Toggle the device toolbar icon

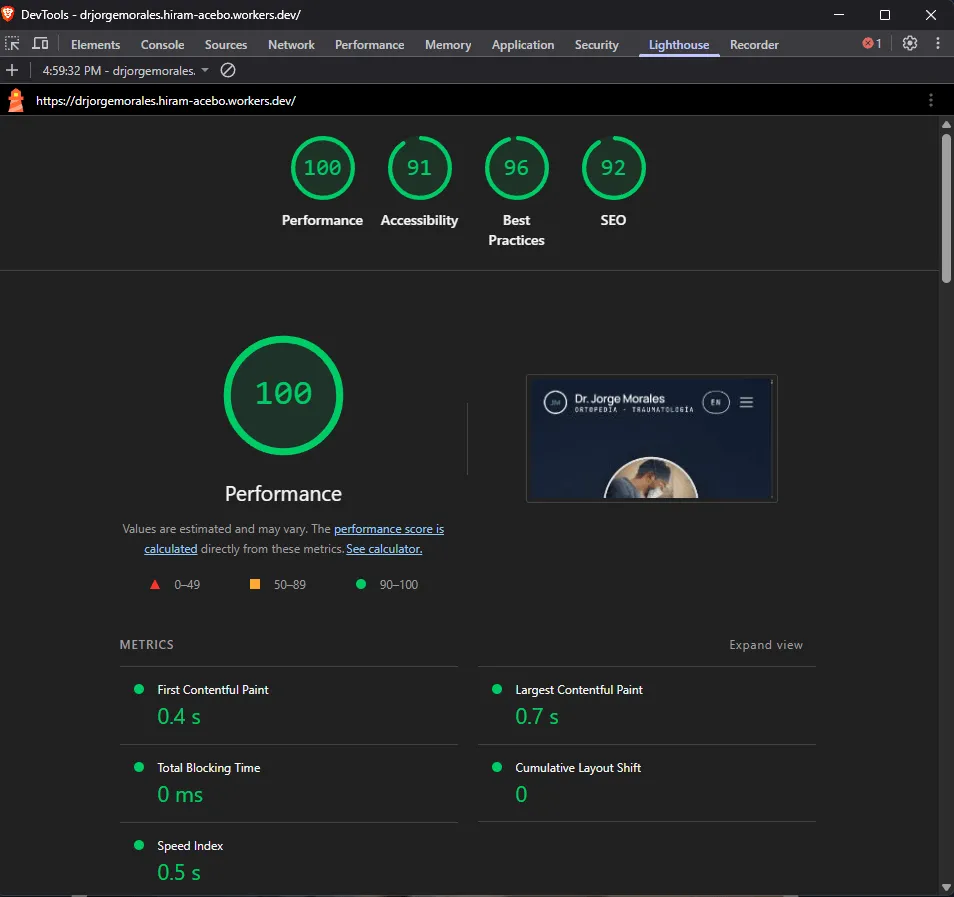click(x=40, y=44)
